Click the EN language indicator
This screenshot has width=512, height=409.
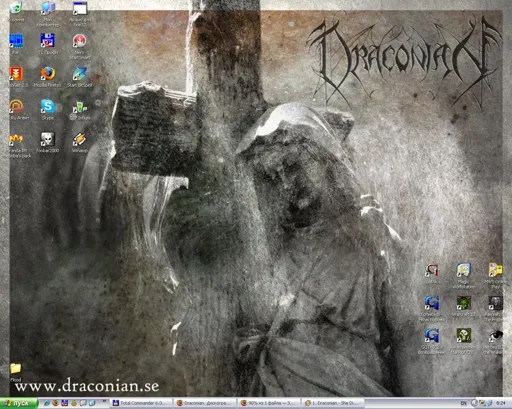[x=463, y=403]
